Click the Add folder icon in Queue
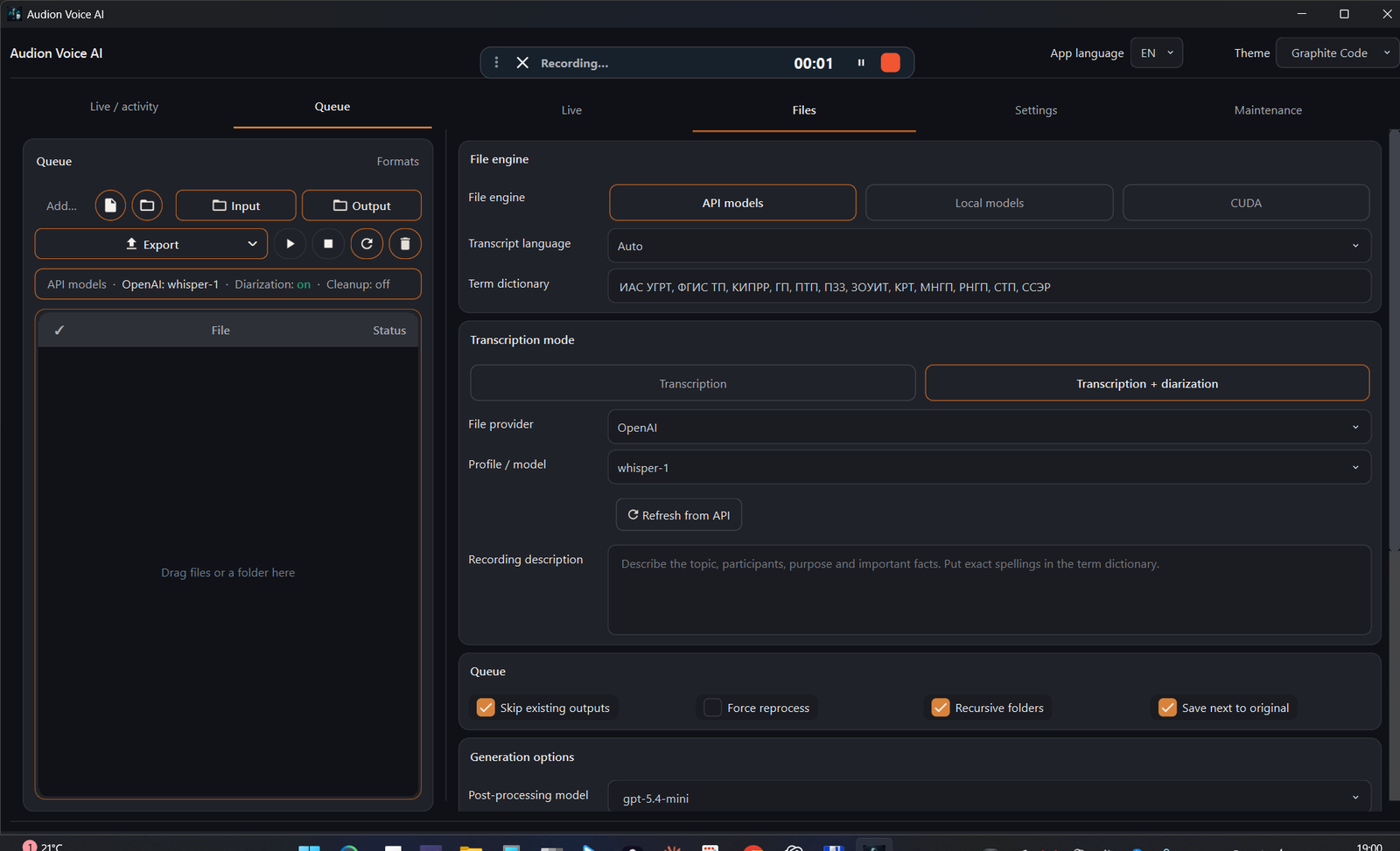The width and height of the screenshot is (1400, 851). pyautogui.click(x=147, y=206)
